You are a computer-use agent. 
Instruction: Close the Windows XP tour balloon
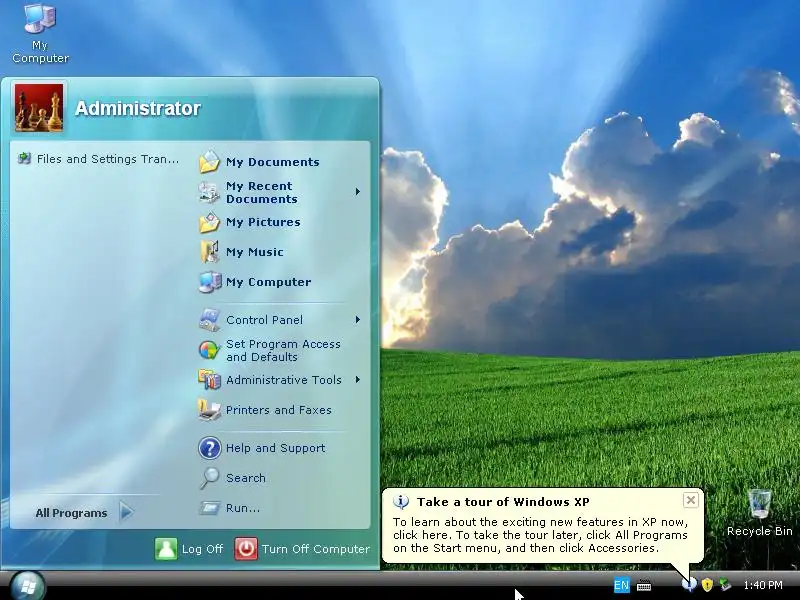point(690,500)
